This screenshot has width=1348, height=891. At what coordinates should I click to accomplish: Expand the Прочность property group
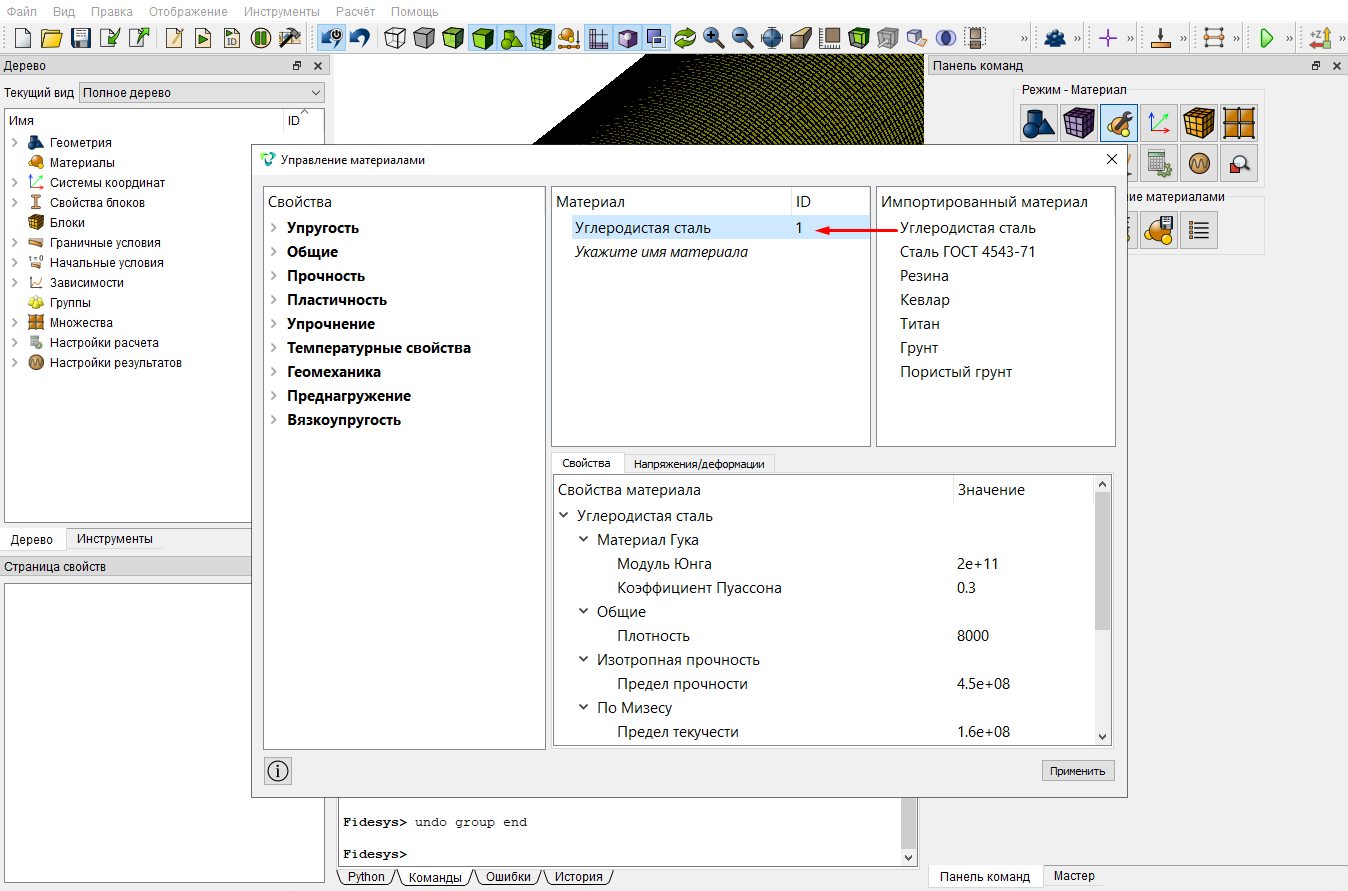pos(274,276)
